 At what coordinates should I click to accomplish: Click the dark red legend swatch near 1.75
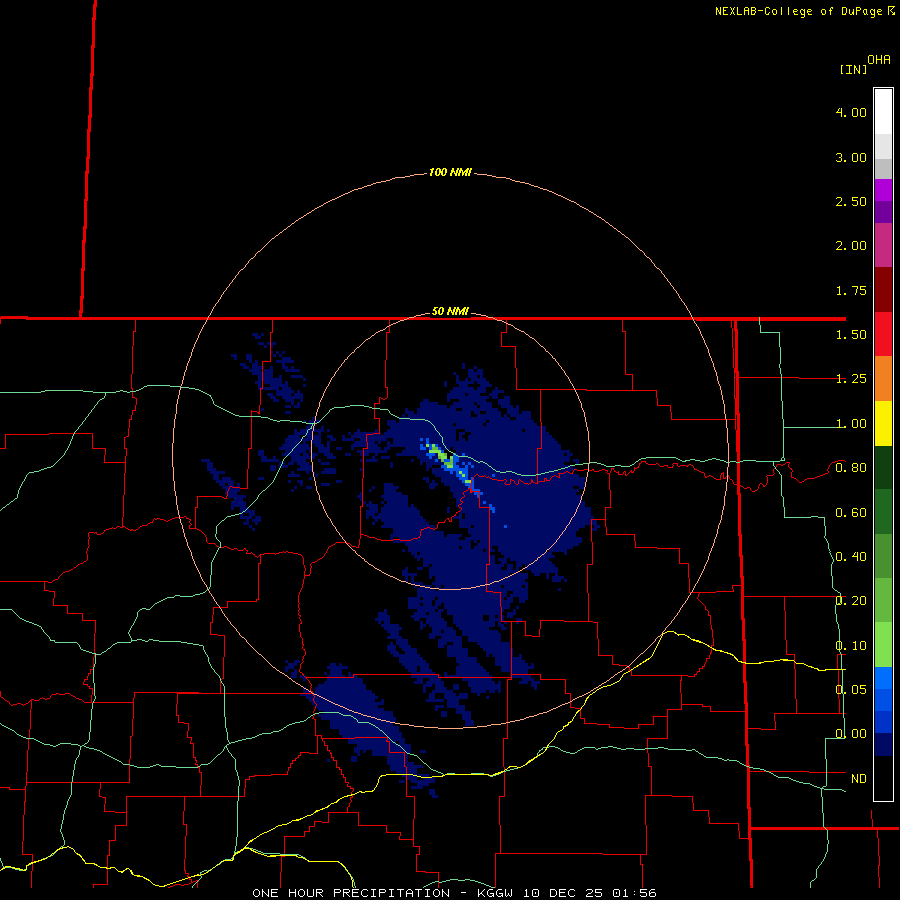pos(883,290)
